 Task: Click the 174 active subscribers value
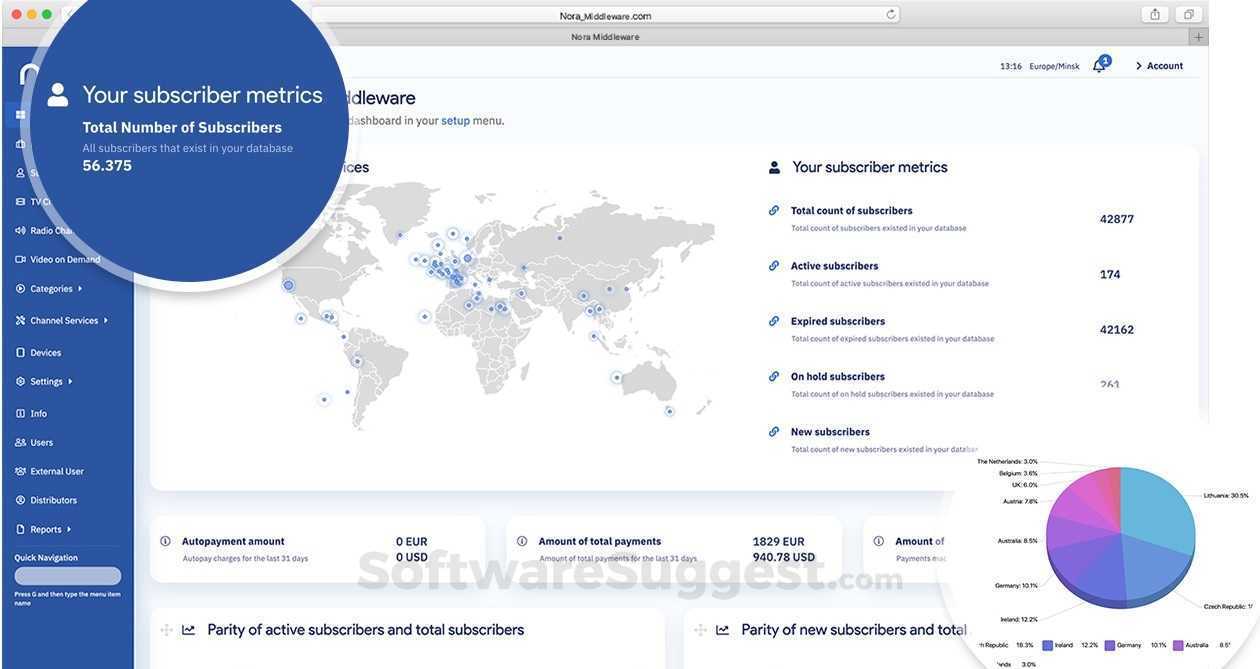[x=1110, y=275]
